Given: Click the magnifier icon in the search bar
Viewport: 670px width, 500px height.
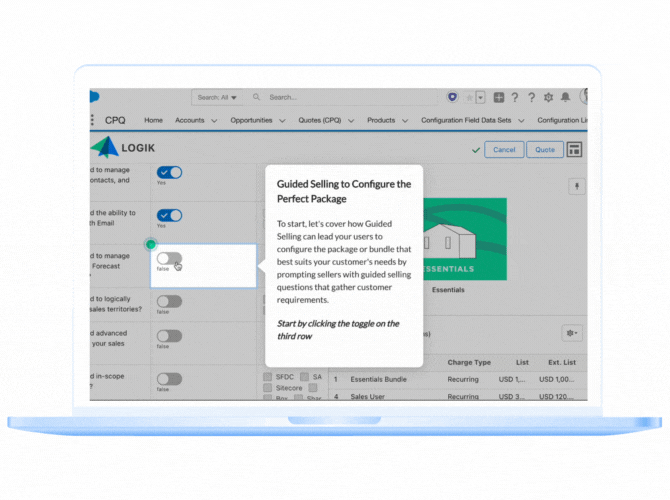Looking at the screenshot, I should 256,97.
